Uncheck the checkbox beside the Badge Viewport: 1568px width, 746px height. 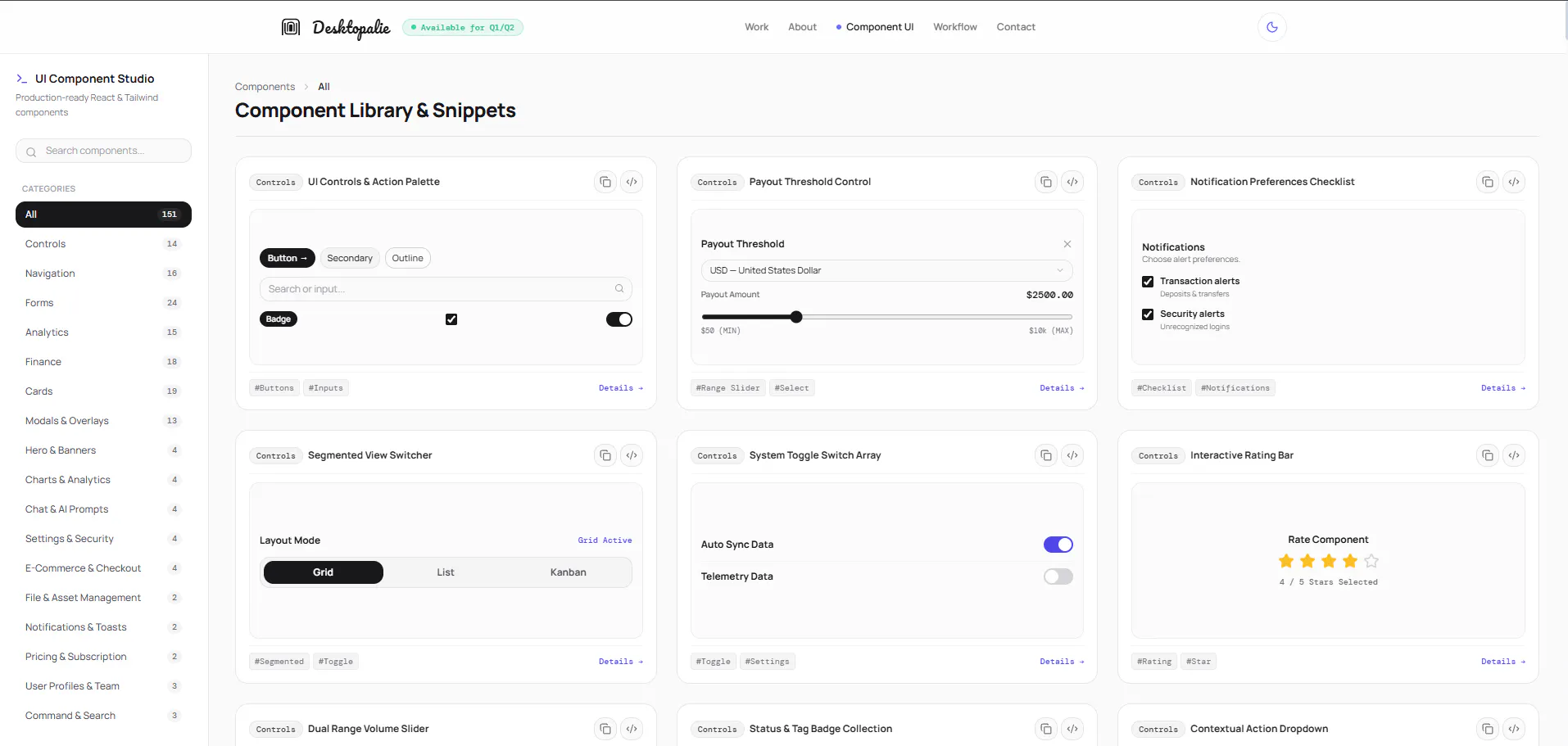pos(451,319)
